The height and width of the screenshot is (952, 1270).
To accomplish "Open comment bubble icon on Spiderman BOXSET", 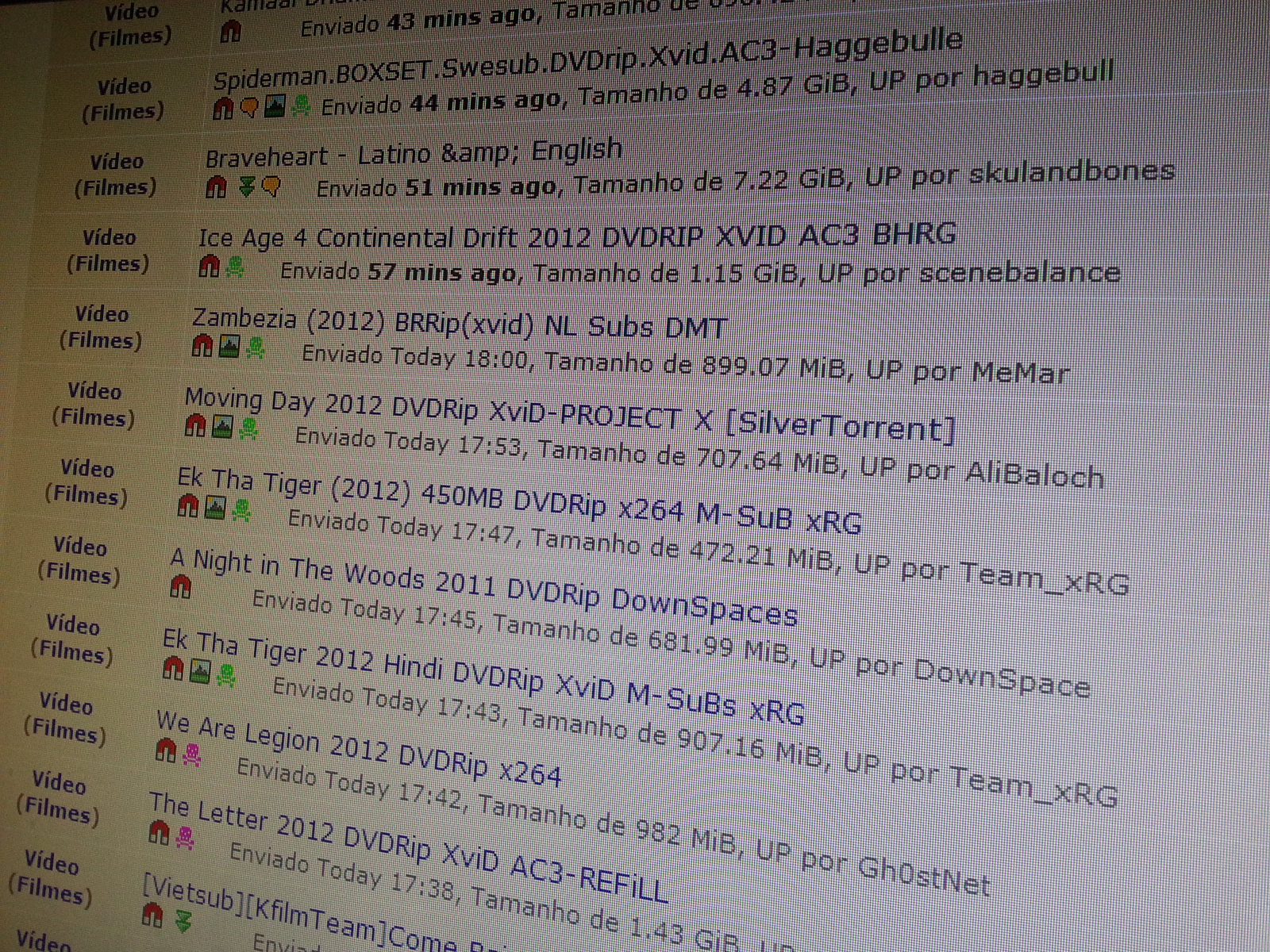I will coord(251,106).
